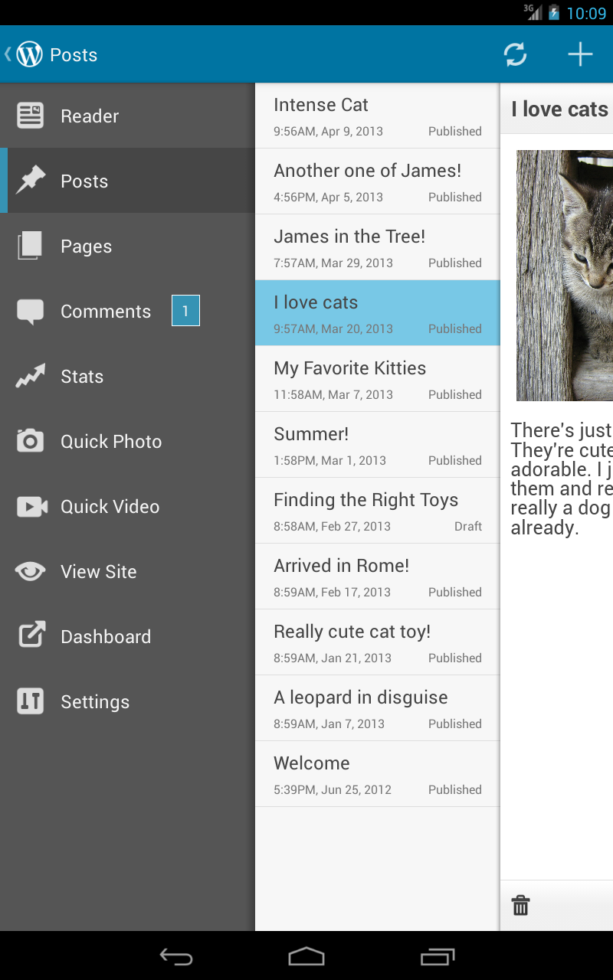Click the Comments speech bubble icon
Screen dimensions: 613x980
tap(31, 312)
